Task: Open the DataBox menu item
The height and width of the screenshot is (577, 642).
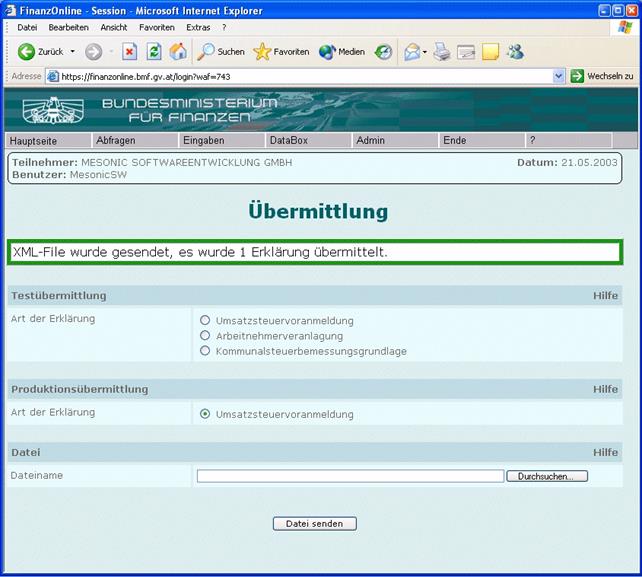Action: point(289,141)
